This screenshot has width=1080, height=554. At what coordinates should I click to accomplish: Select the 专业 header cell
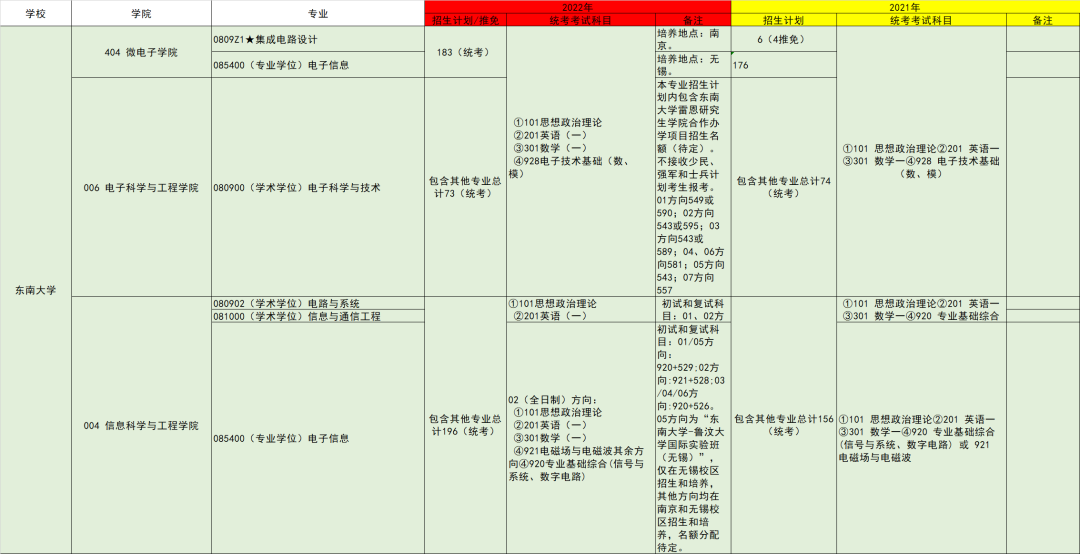pos(318,14)
